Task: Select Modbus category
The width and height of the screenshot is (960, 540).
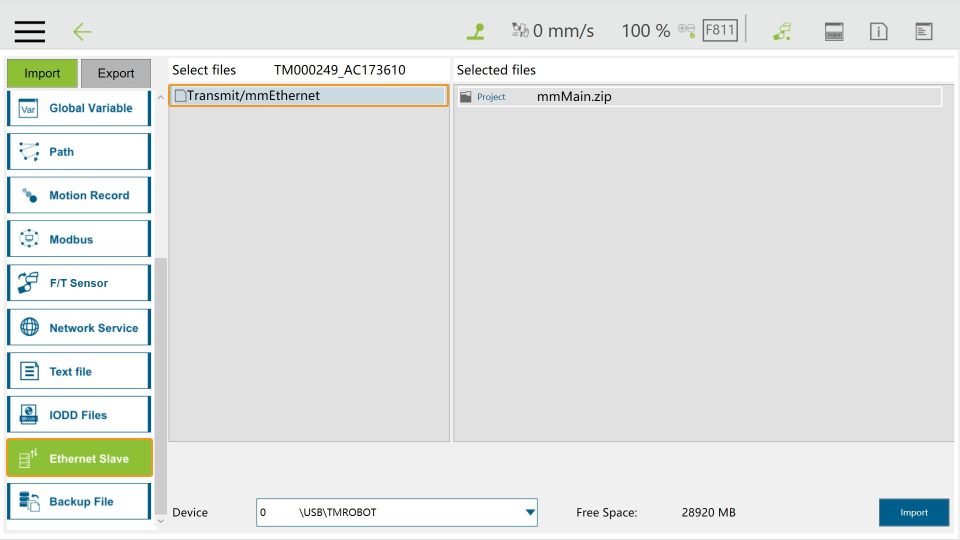Action: [x=79, y=239]
